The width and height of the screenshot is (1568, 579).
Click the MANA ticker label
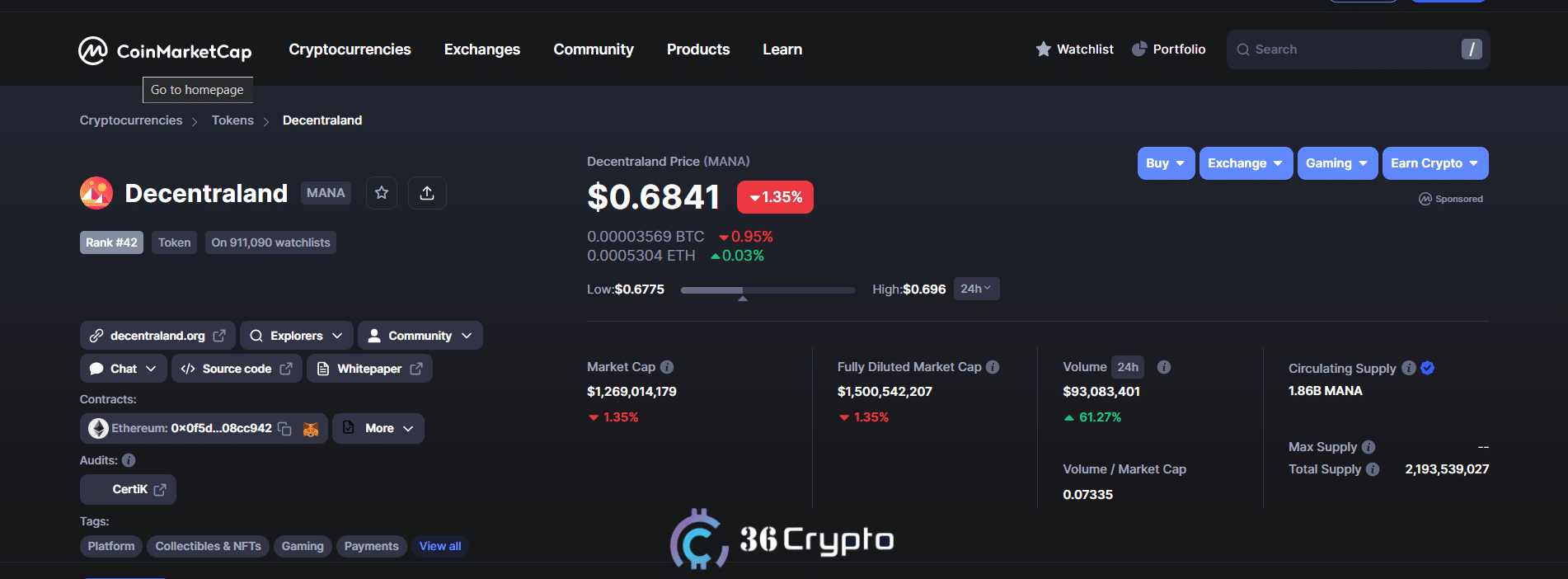click(x=326, y=193)
